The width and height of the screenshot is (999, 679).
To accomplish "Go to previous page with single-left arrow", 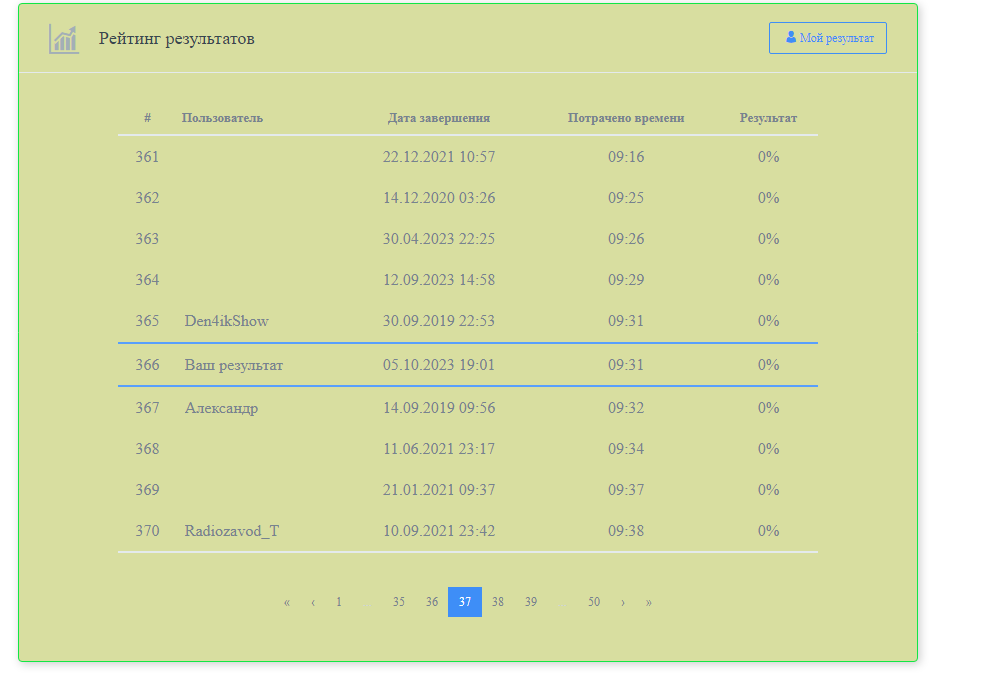I will (313, 602).
